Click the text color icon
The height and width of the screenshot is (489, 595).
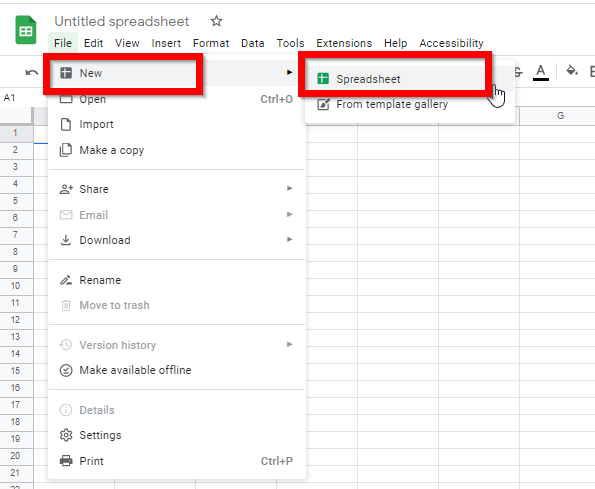point(541,72)
